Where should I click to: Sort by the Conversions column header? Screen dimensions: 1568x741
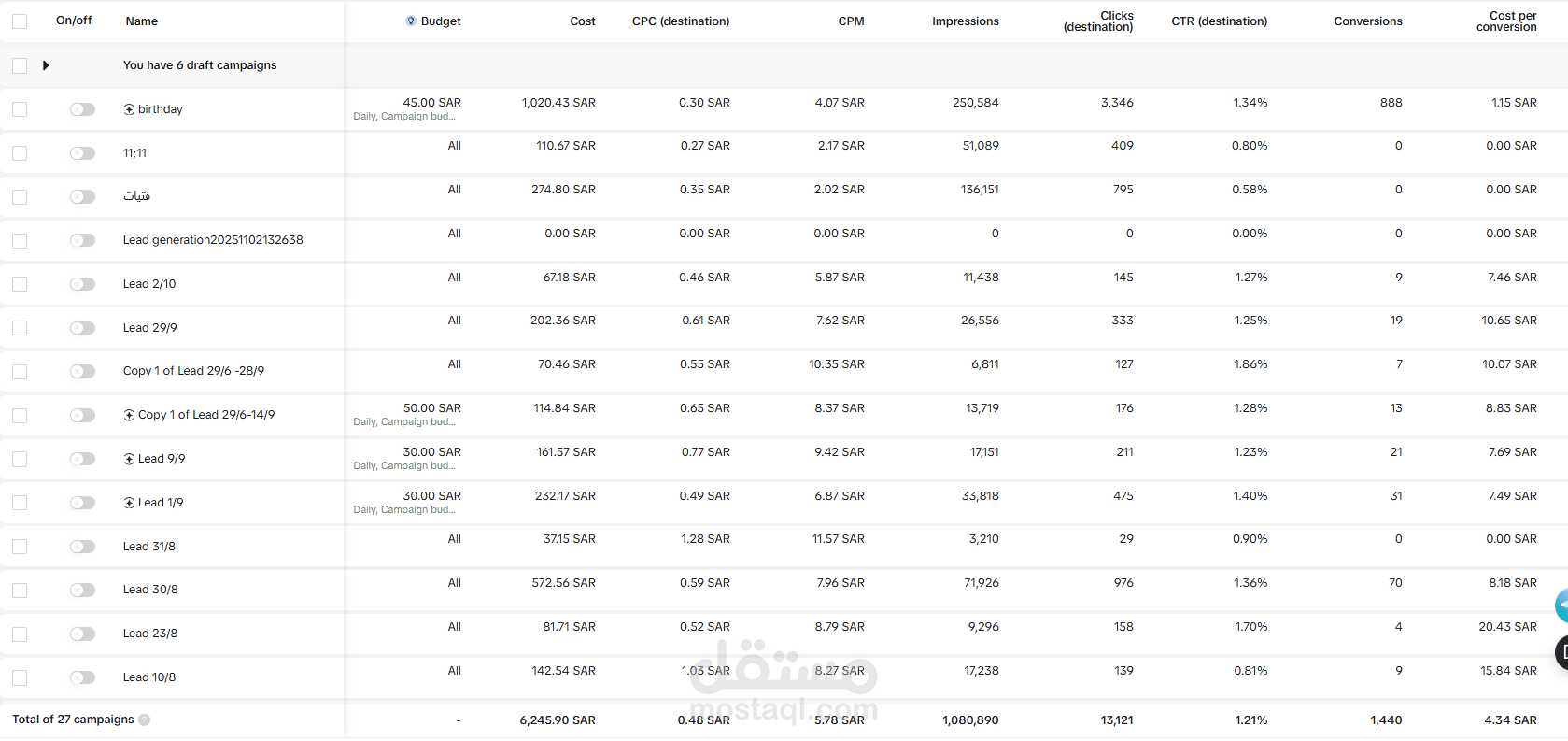tap(1367, 21)
